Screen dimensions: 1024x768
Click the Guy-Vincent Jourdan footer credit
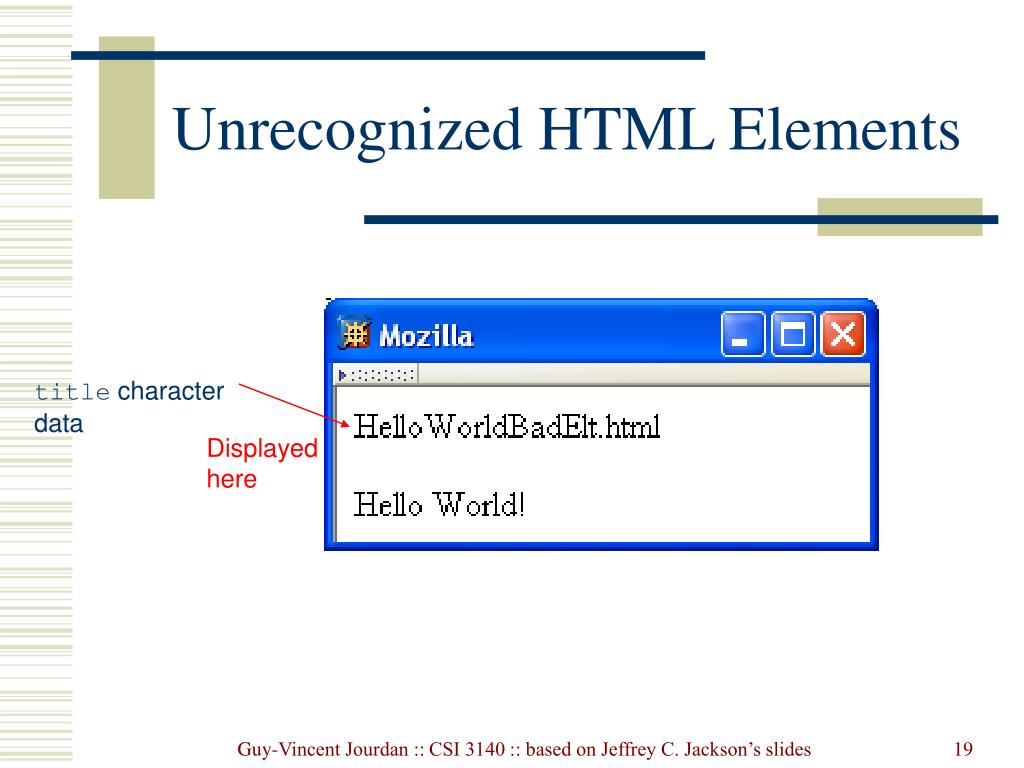pyautogui.click(x=524, y=749)
